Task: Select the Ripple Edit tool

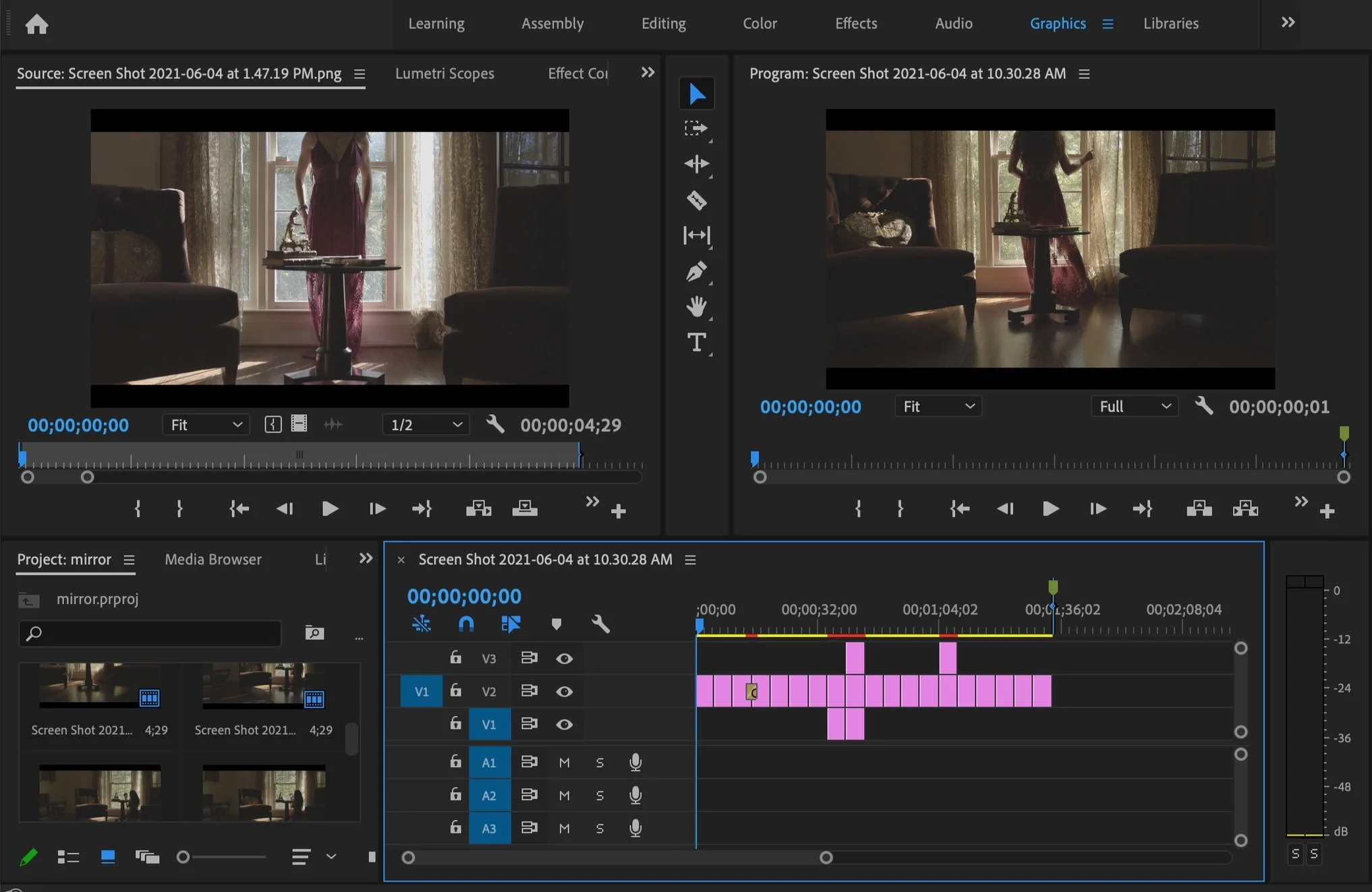Action: click(x=696, y=164)
